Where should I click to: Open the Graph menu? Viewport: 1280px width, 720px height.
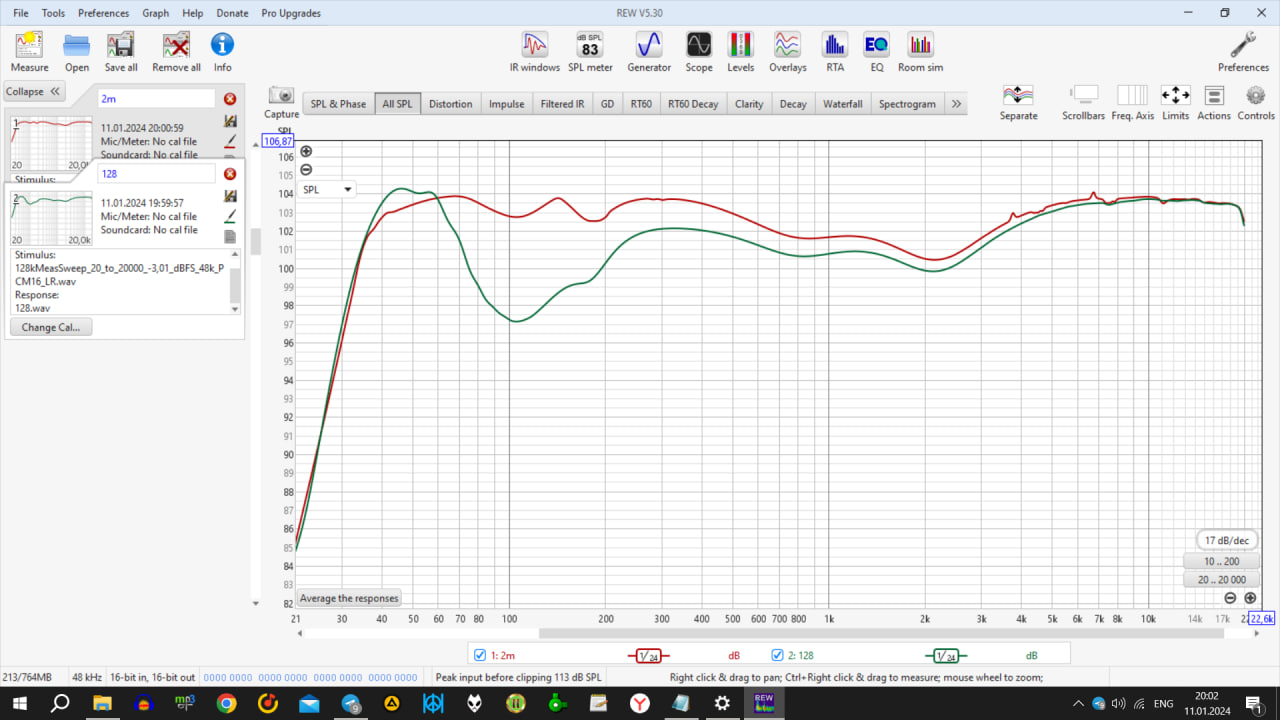tap(155, 13)
